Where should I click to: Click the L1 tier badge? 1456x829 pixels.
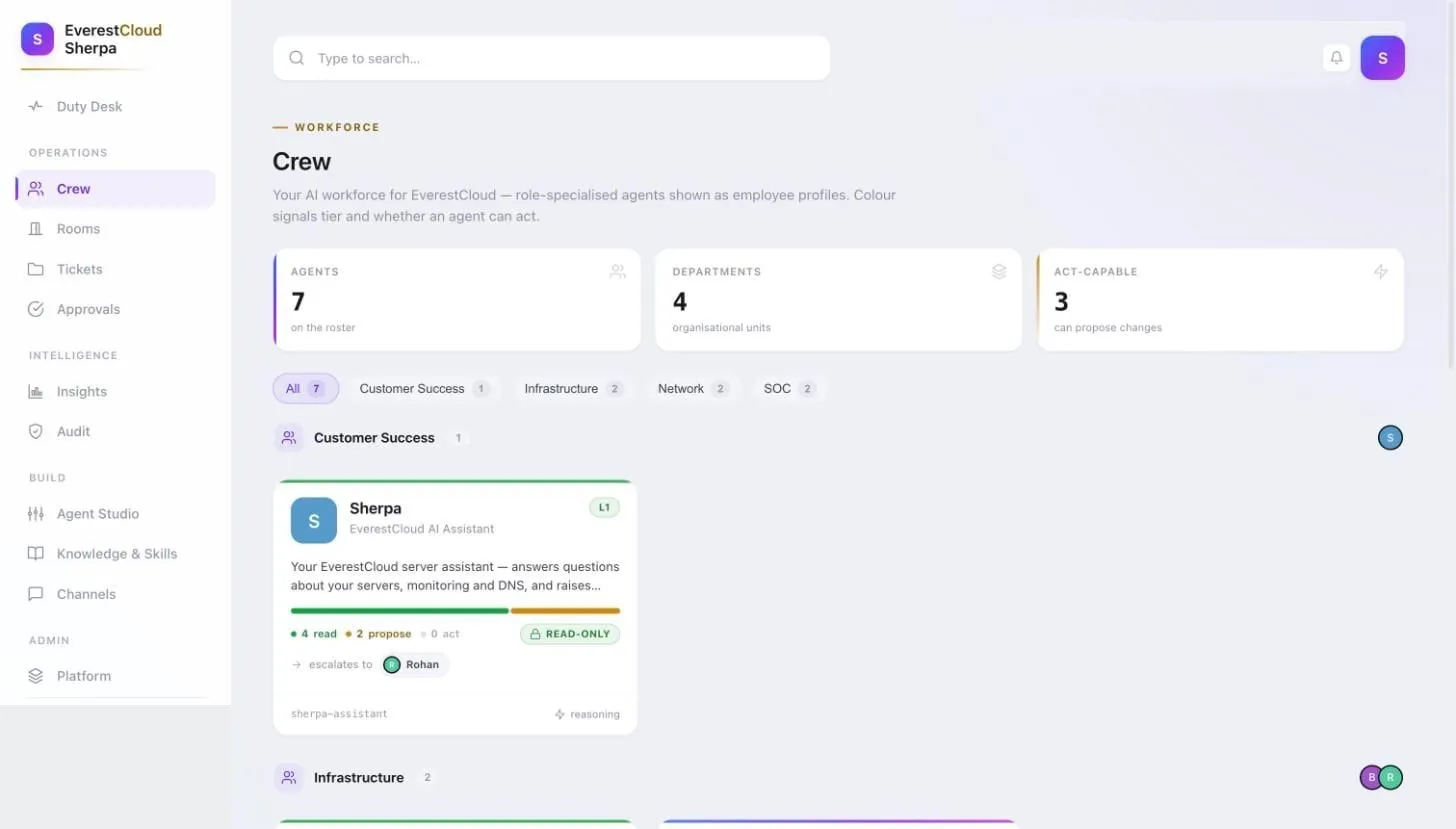(x=604, y=508)
